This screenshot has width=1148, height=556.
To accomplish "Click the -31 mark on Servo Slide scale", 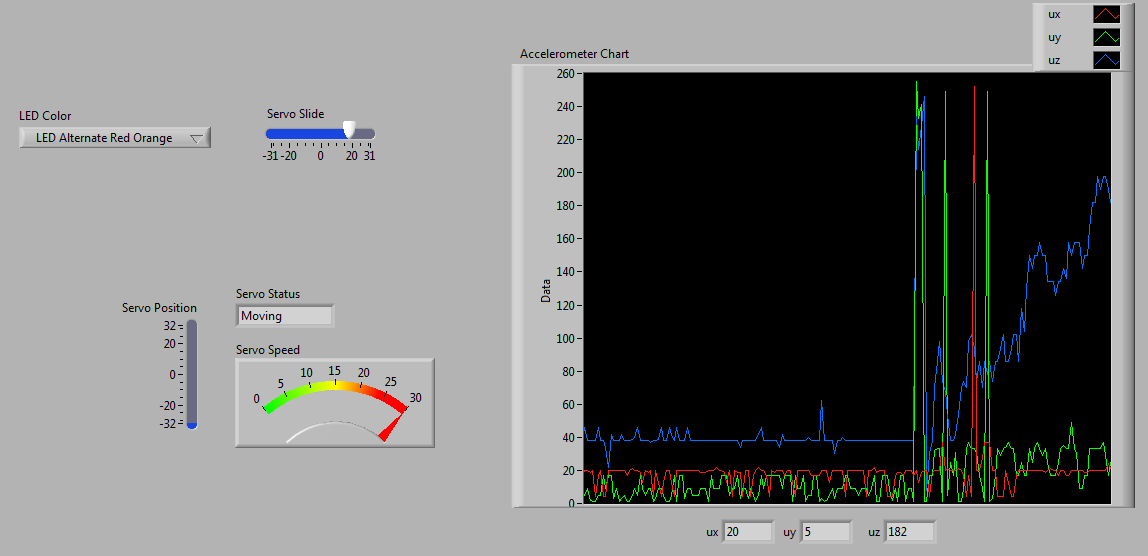I will tap(272, 155).
